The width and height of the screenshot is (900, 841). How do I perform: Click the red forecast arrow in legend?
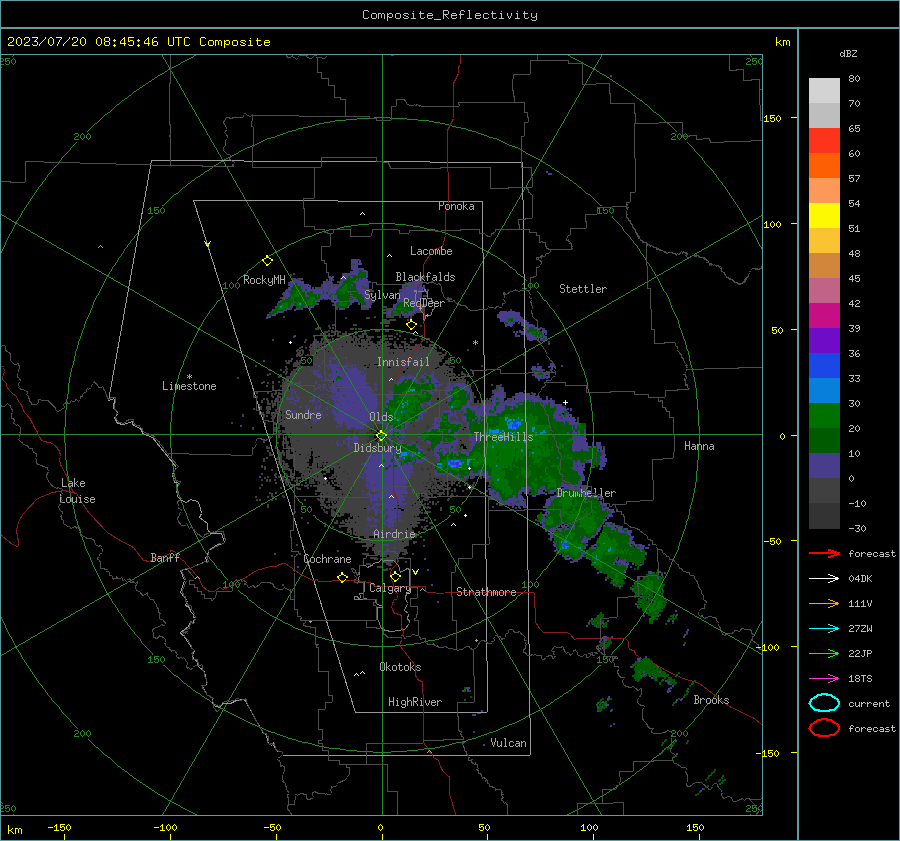(824, 553)
